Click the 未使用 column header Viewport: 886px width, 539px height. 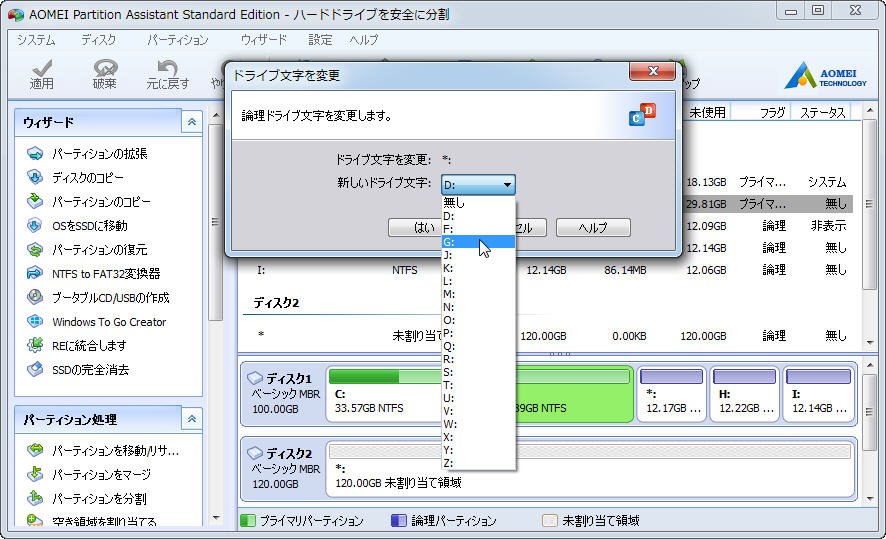pos(707,112)
